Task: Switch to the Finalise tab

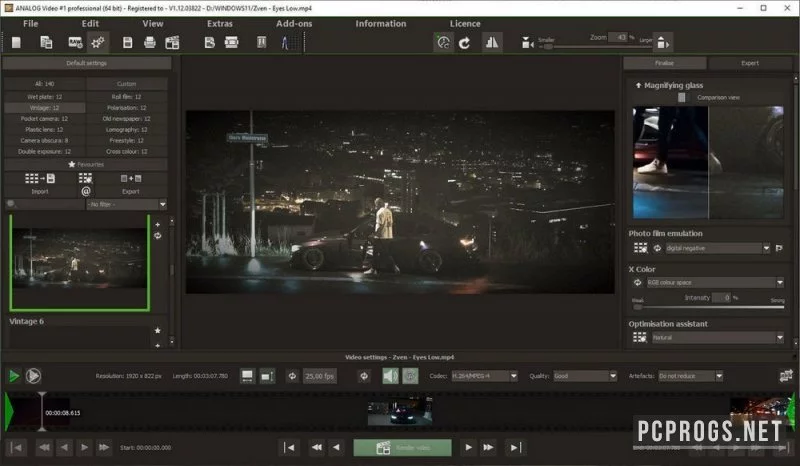Action: pyautogui.click(x=664, y=63)
